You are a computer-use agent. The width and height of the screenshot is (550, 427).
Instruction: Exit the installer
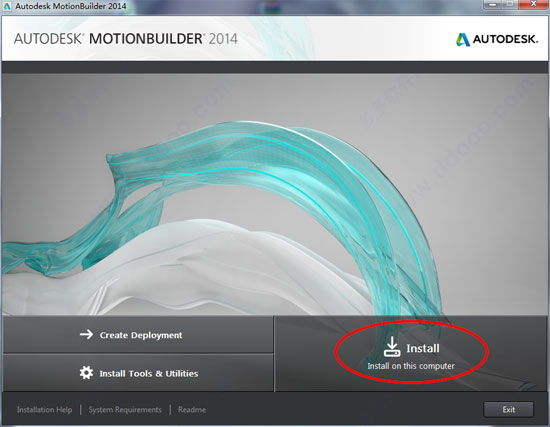click(509, 409)
